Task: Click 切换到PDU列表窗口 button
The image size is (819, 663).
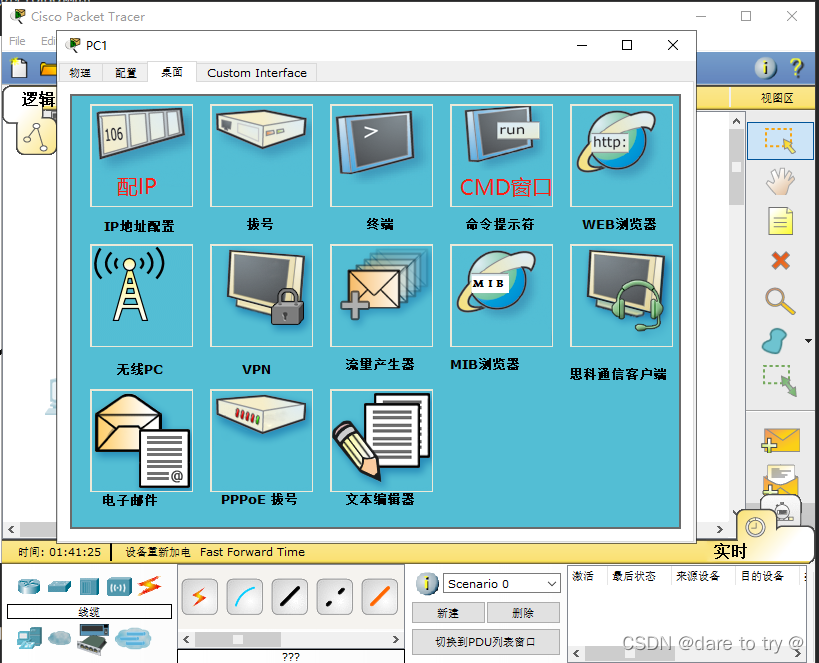Action: (x=485, y=641)
